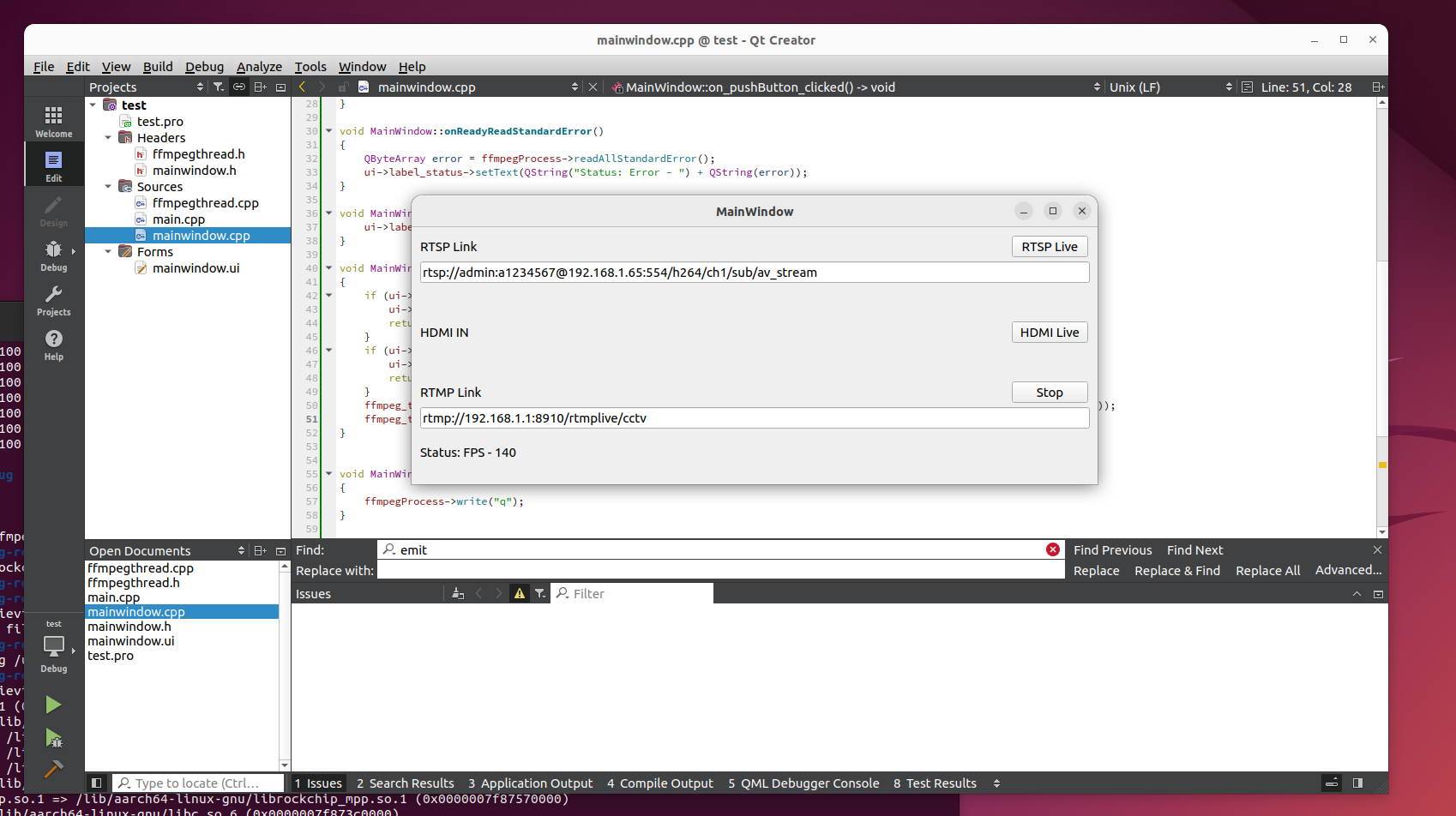The image size is (1456, 816).
Task: Close the Find toolbar
Action: [x=1377, y=549]
